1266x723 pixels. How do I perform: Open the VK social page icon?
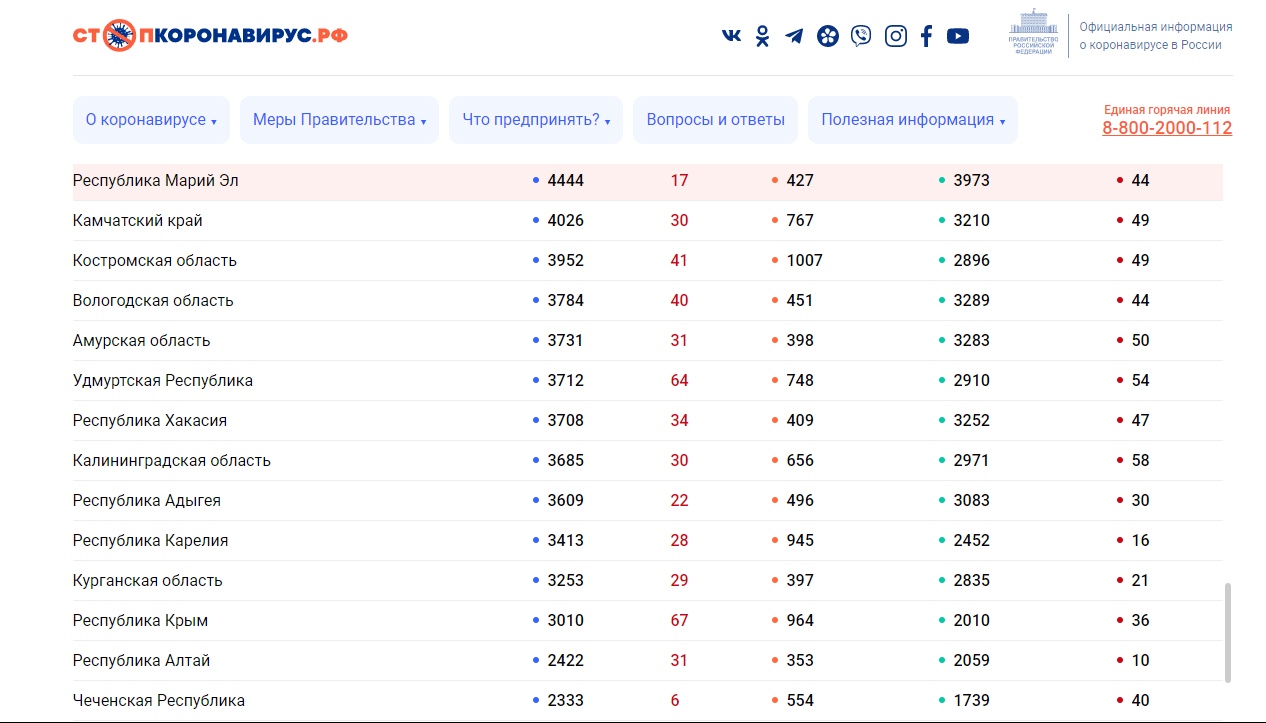point(731,36)
